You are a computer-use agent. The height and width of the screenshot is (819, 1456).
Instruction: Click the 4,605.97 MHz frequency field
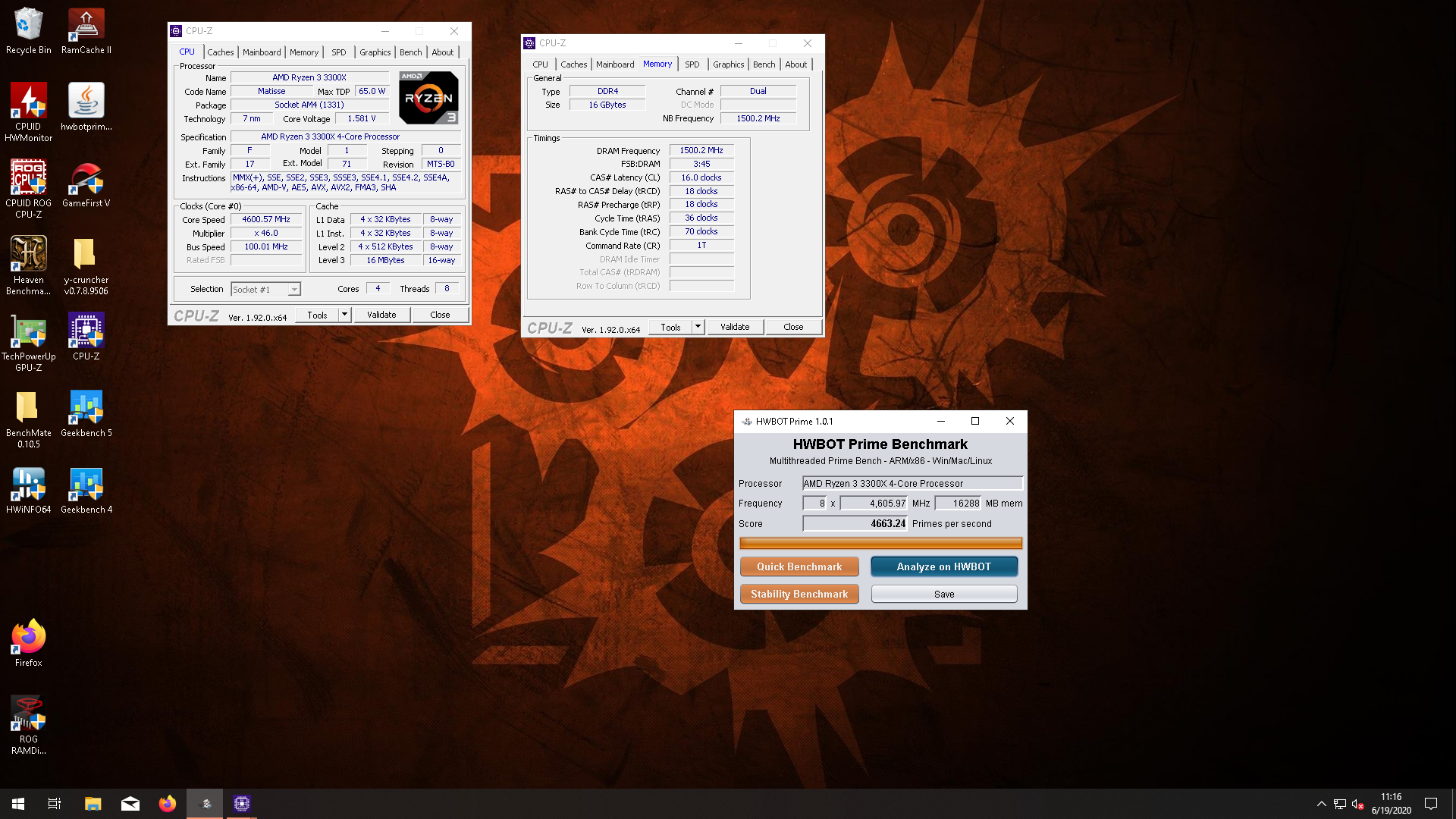pyautogui.click(x=874, y=503)
